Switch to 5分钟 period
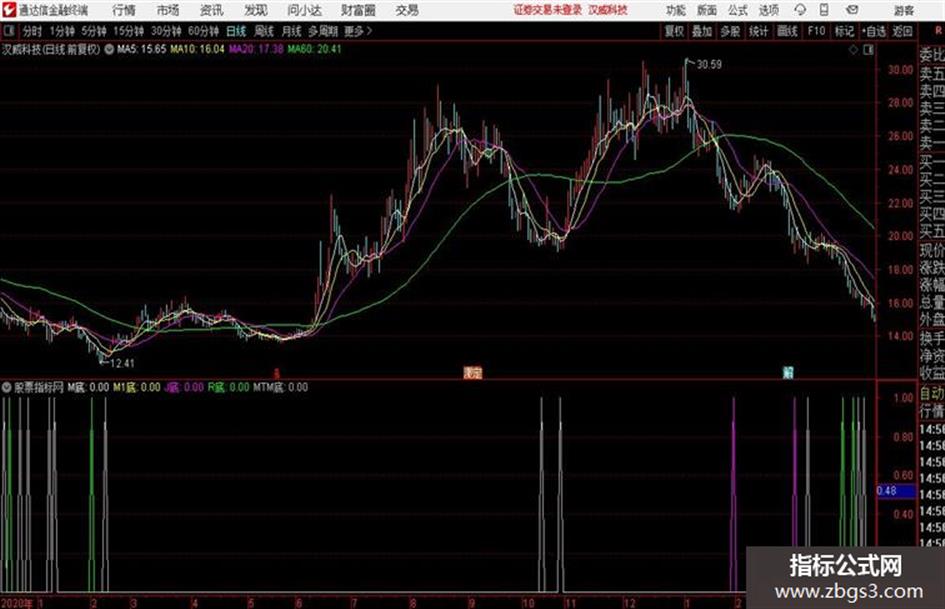The image size is (945, 609). pyautogui.click(x=94, y=31)
